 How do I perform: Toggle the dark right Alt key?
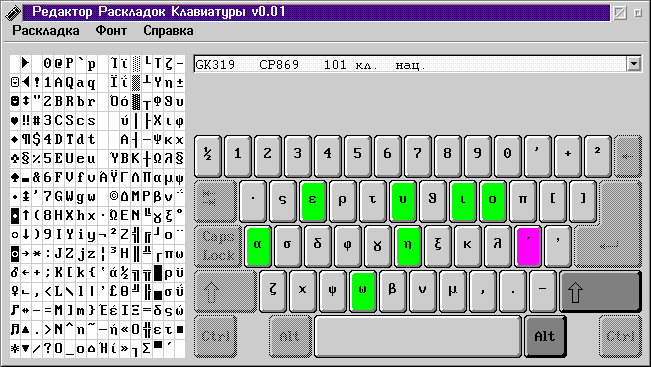pos(545,336)
